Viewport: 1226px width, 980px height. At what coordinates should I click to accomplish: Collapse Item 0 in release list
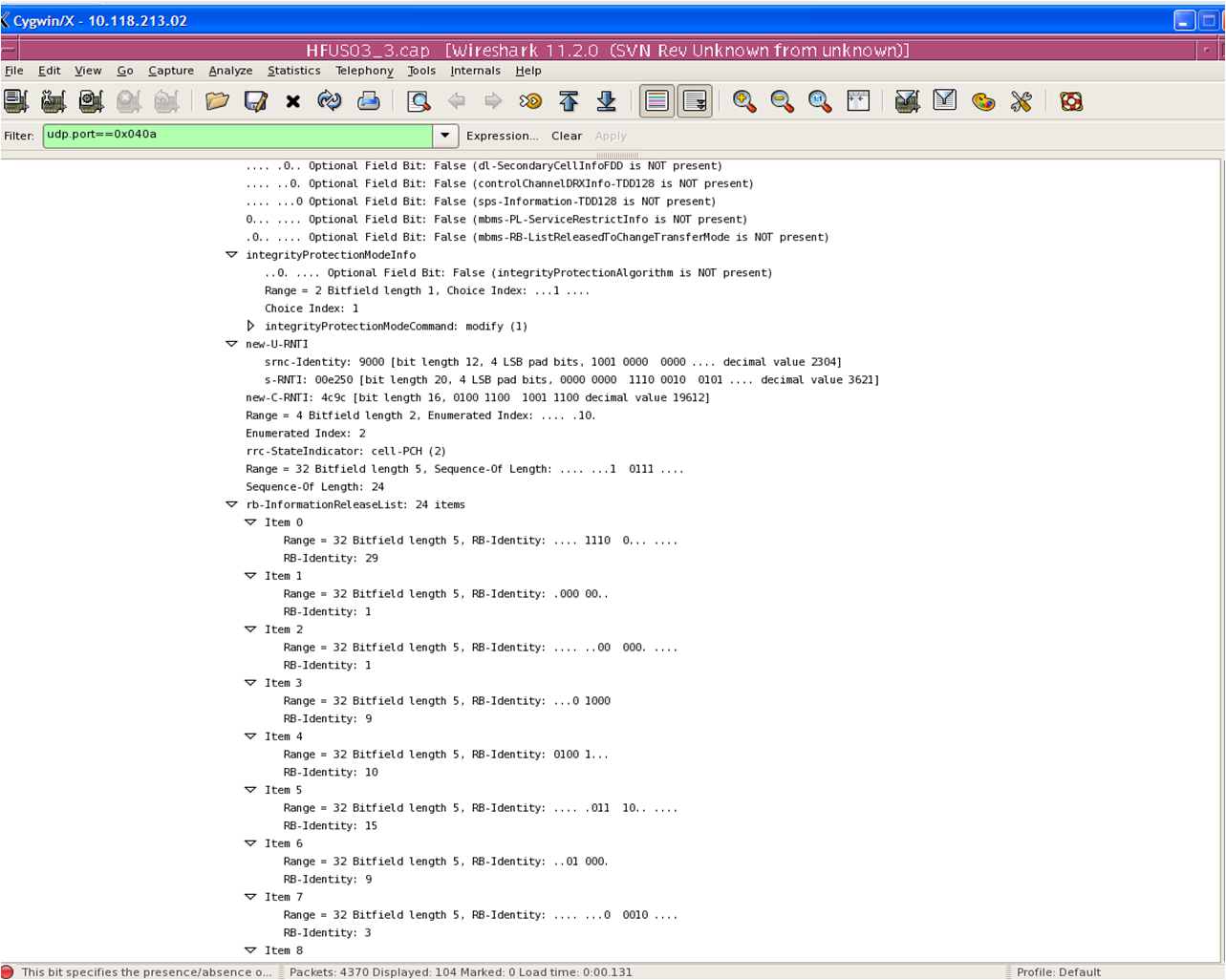[x=250, y=522]
